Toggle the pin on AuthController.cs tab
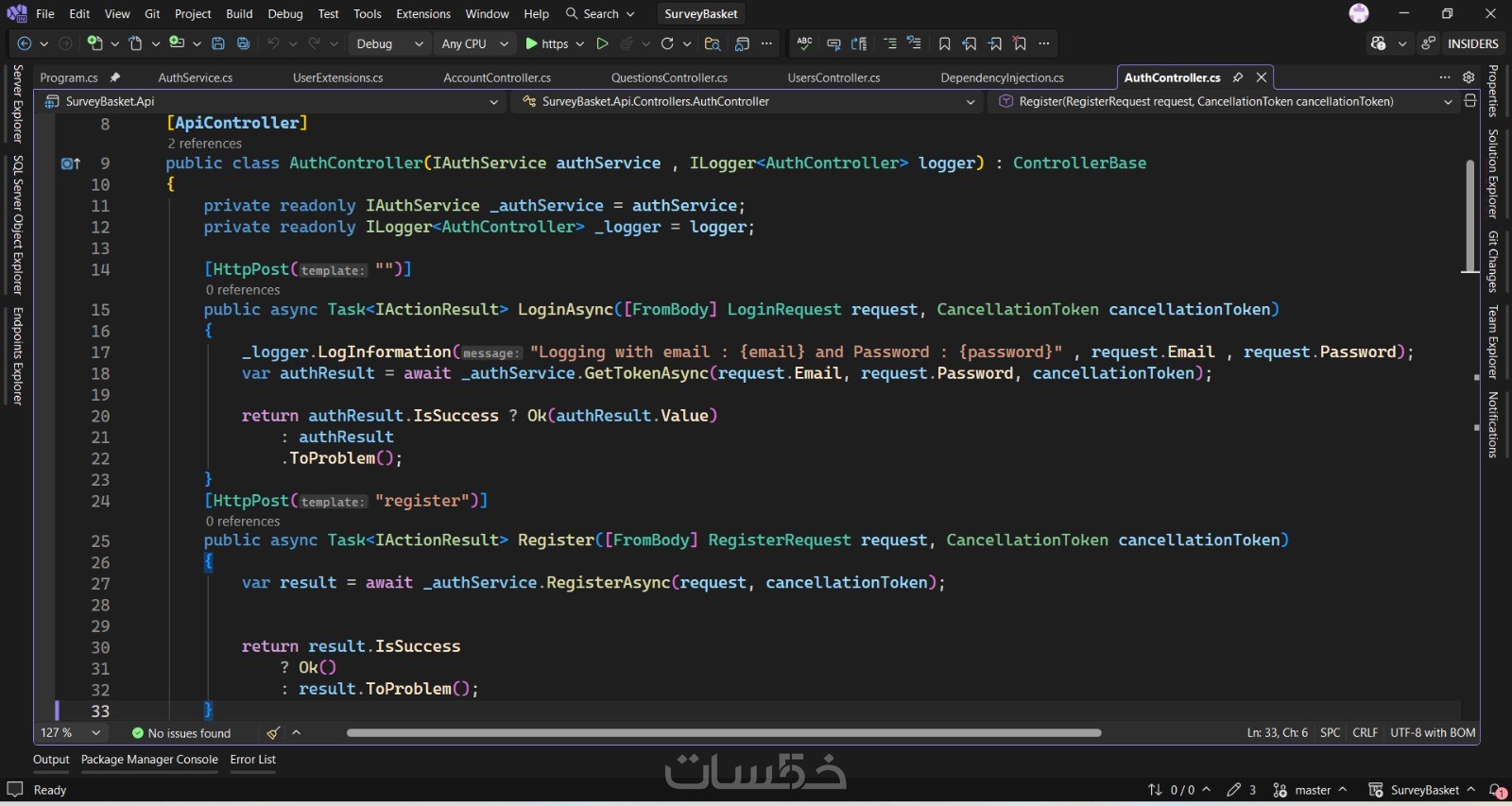 (1238, 77)
